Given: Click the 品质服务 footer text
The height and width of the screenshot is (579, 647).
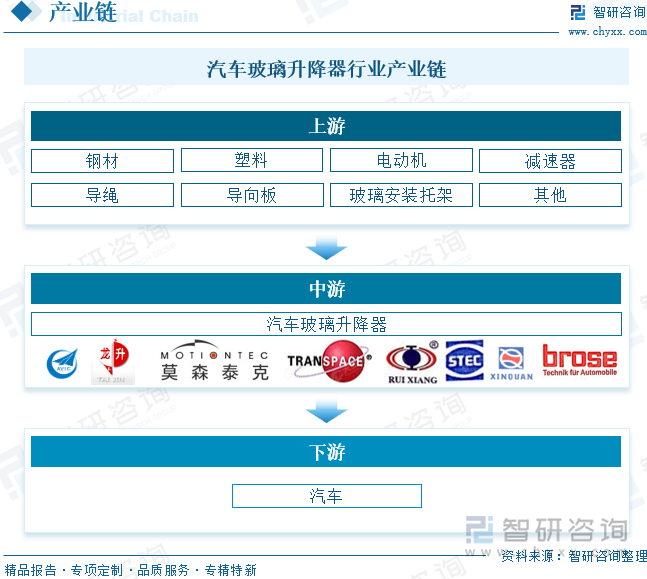Looking at the screenshot, I should point(163,570).
